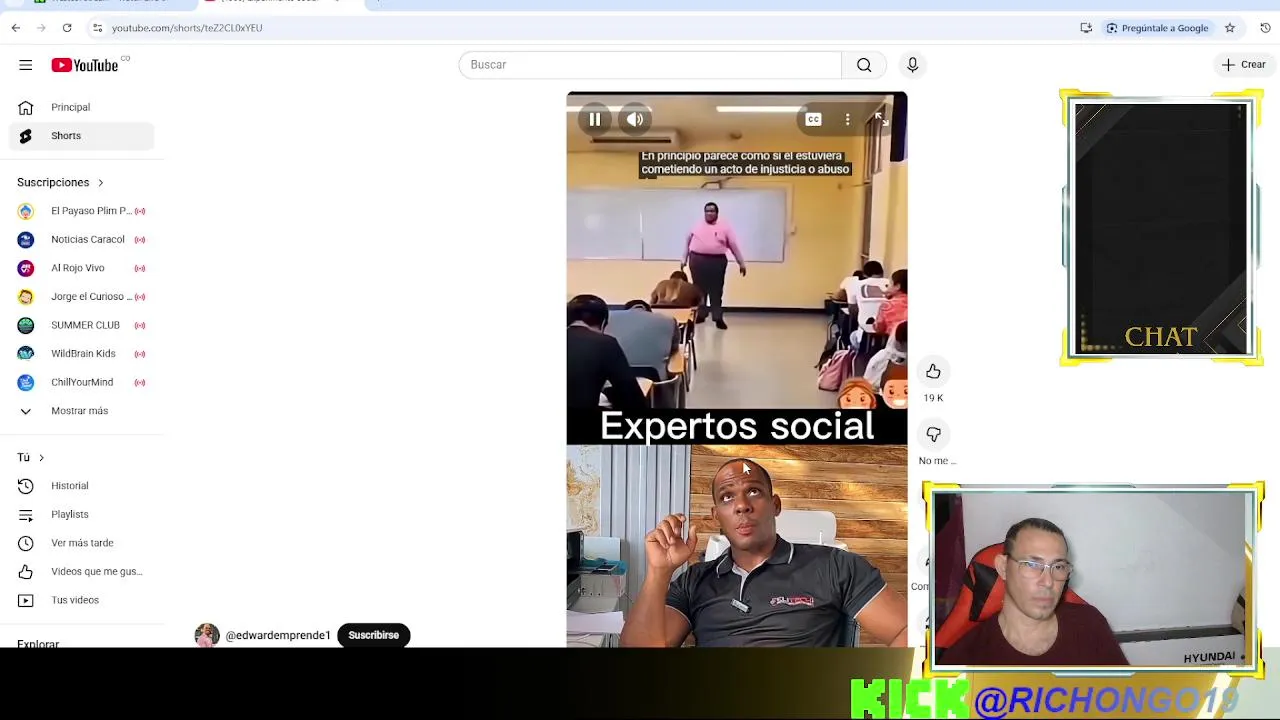Expand the Short to fullscreen
The width and height of the screenshot is (1280, 720).
(x=881, y=119)
